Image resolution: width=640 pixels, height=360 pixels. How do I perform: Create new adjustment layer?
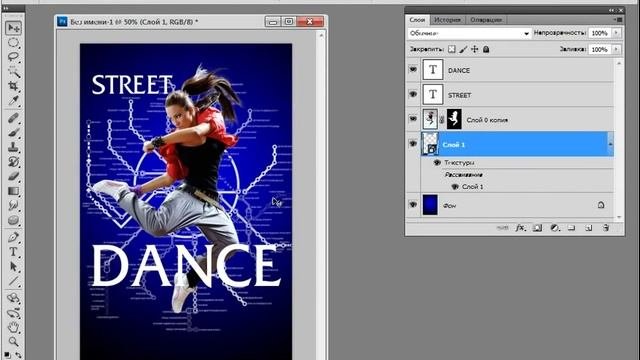555,228
